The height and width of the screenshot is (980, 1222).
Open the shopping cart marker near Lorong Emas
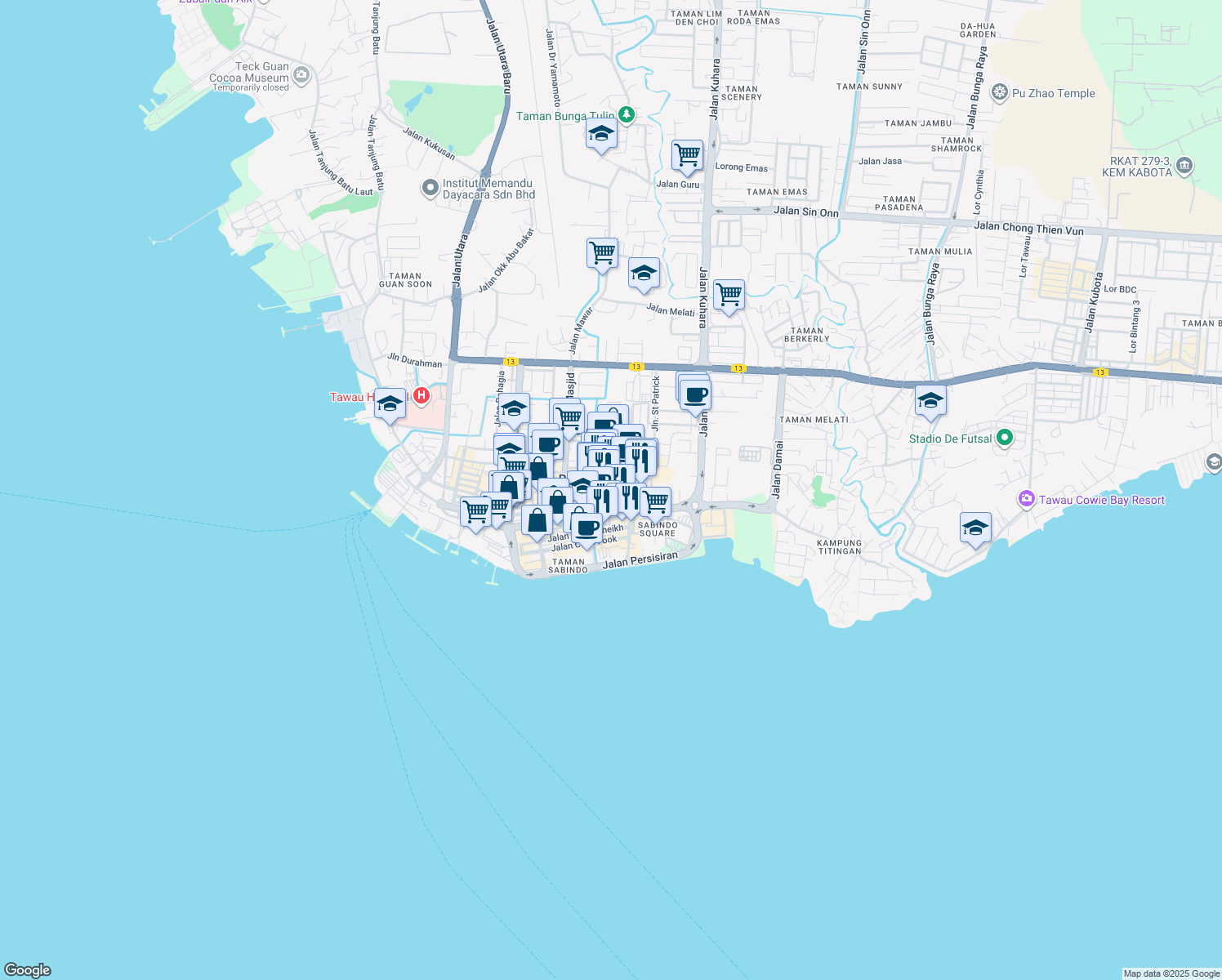pos(688,157)
